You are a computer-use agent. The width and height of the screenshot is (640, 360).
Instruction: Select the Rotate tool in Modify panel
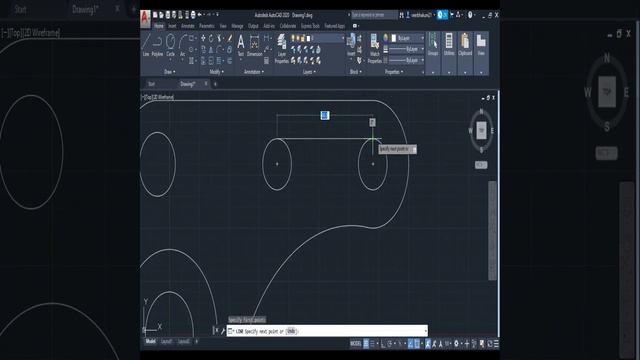211,38
